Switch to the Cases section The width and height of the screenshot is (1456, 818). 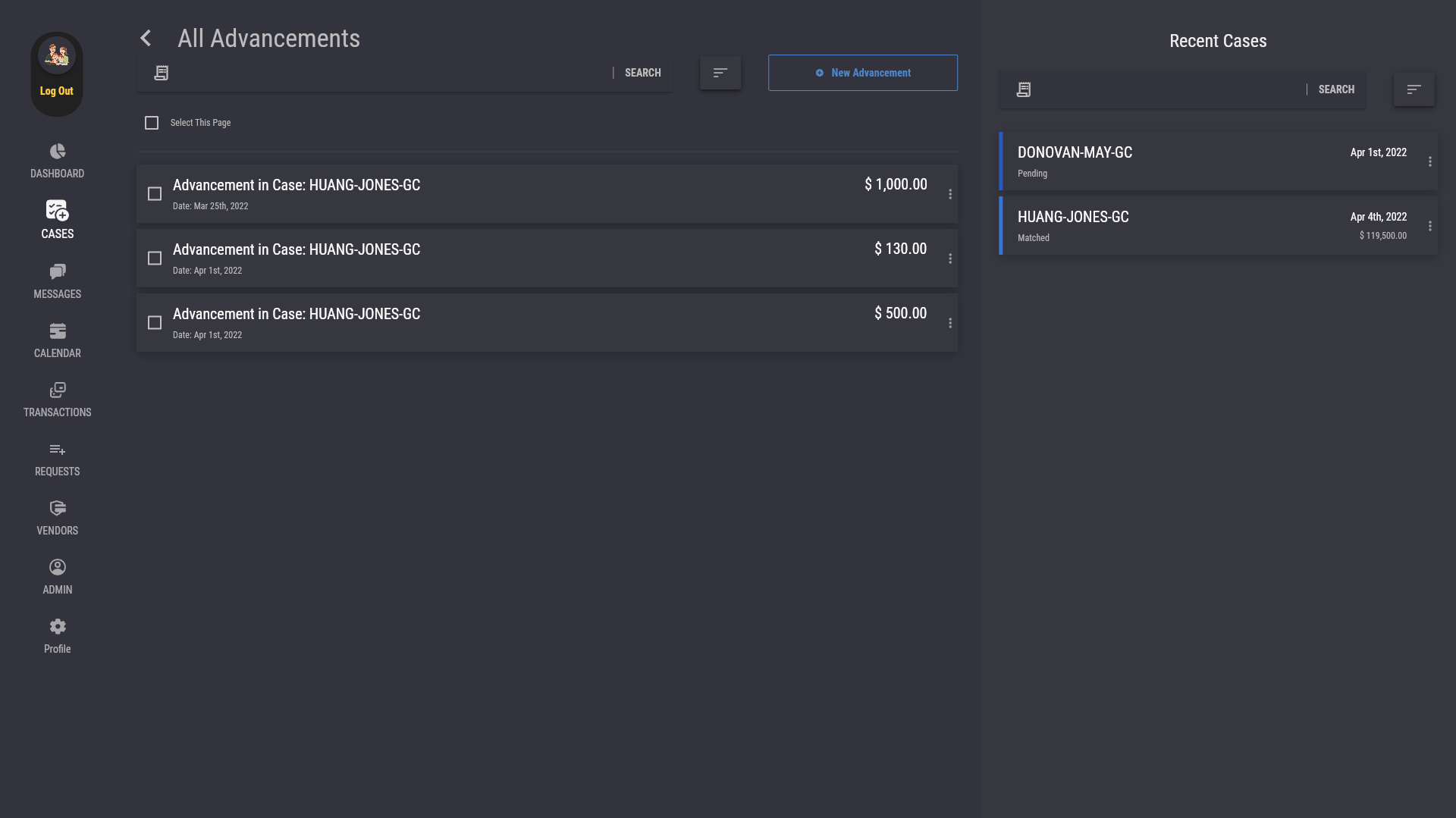58,218
